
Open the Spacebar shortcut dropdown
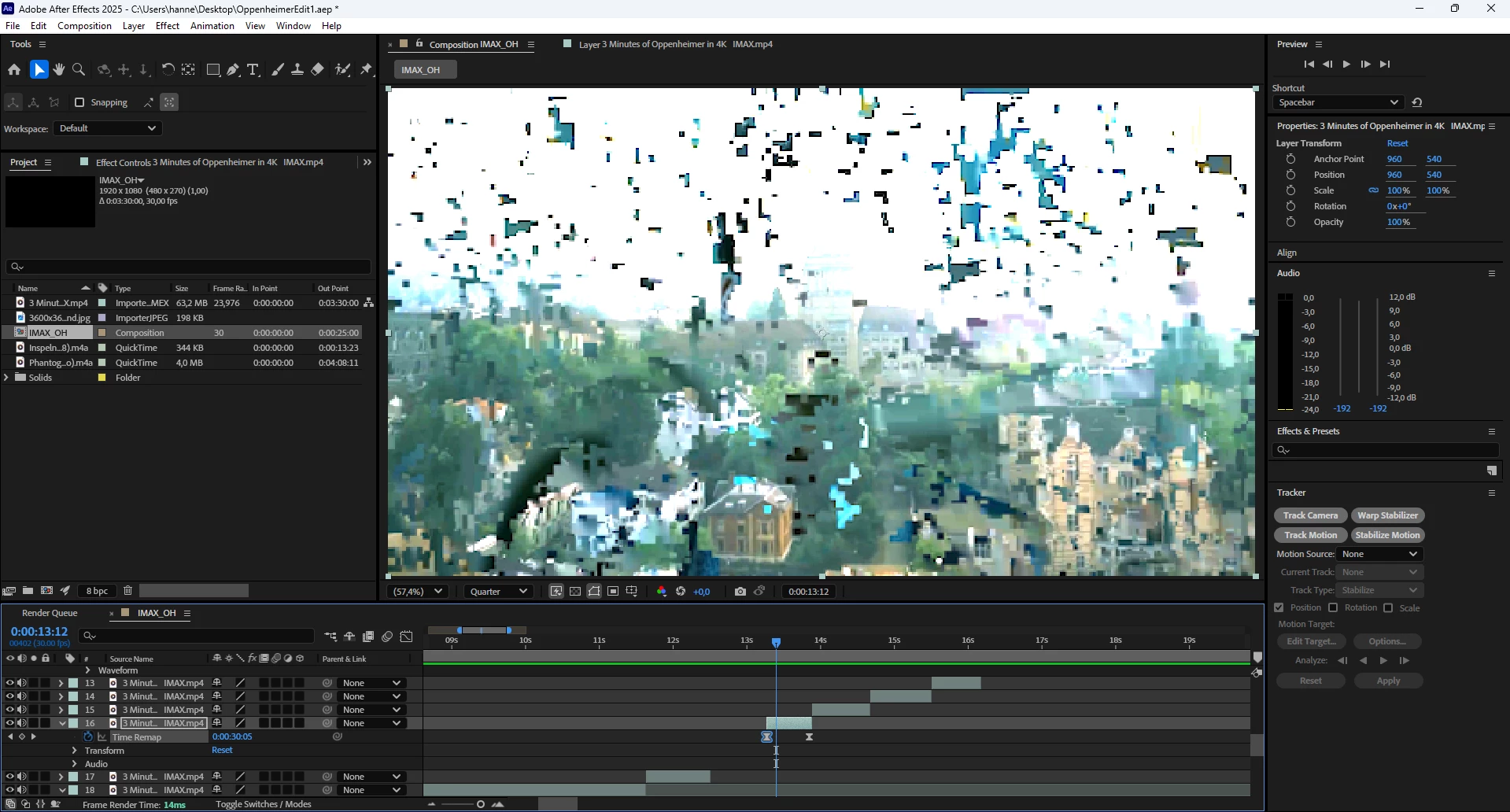1338,102
